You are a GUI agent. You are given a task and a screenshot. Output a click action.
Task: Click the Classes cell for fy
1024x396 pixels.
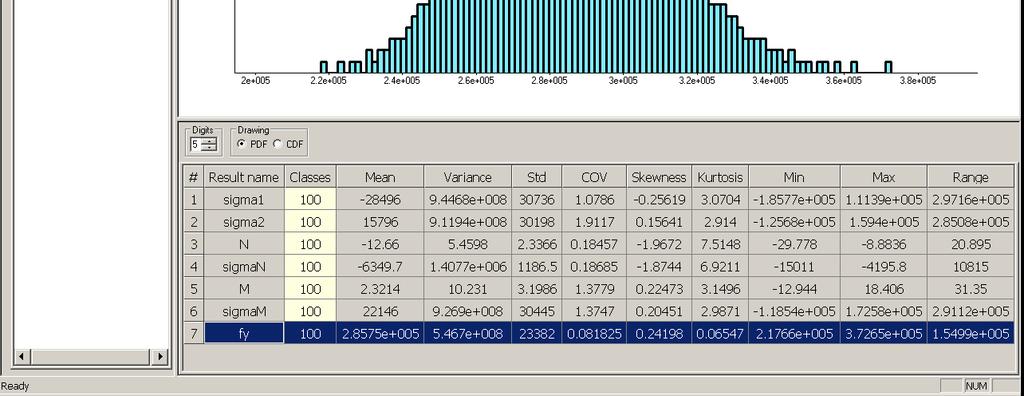pos(310,333)
